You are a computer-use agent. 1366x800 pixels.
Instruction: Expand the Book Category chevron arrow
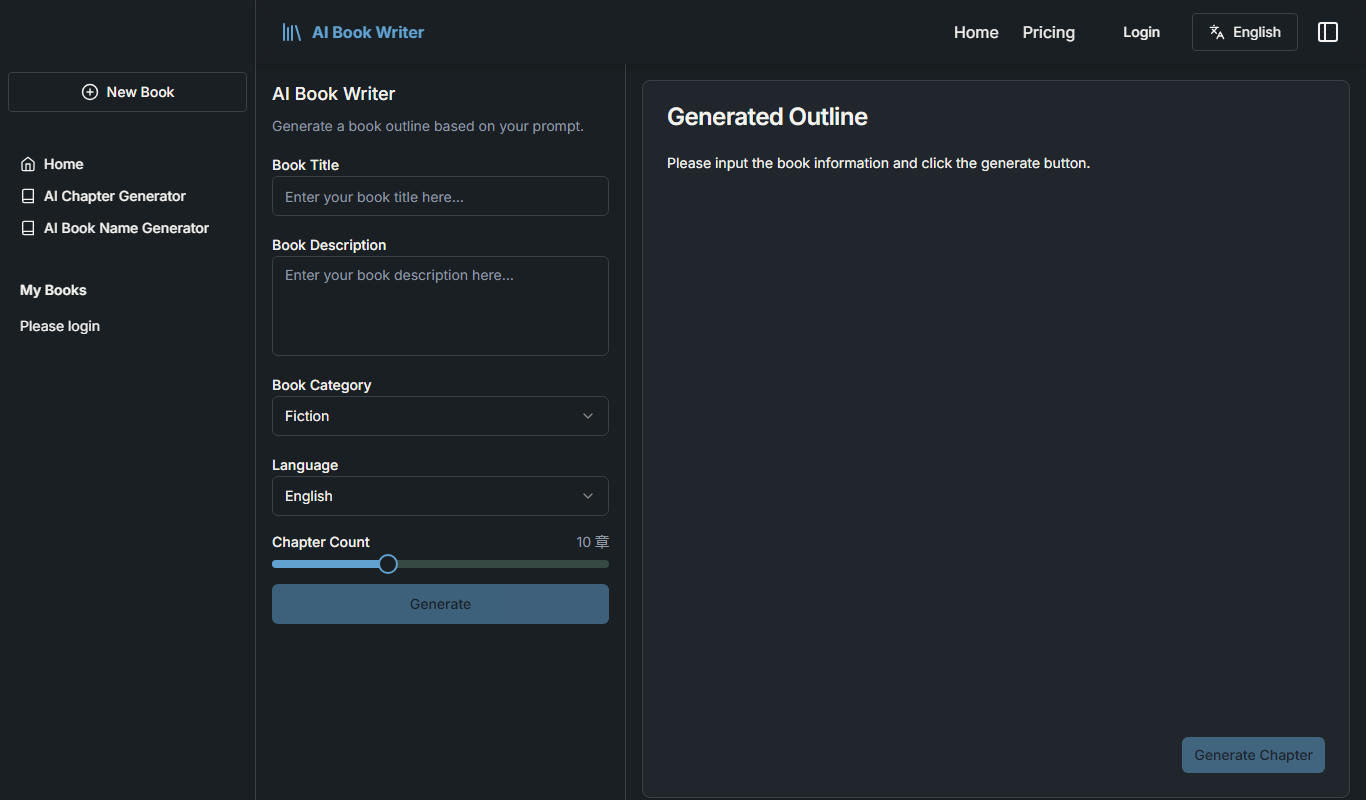pos(588,416)
